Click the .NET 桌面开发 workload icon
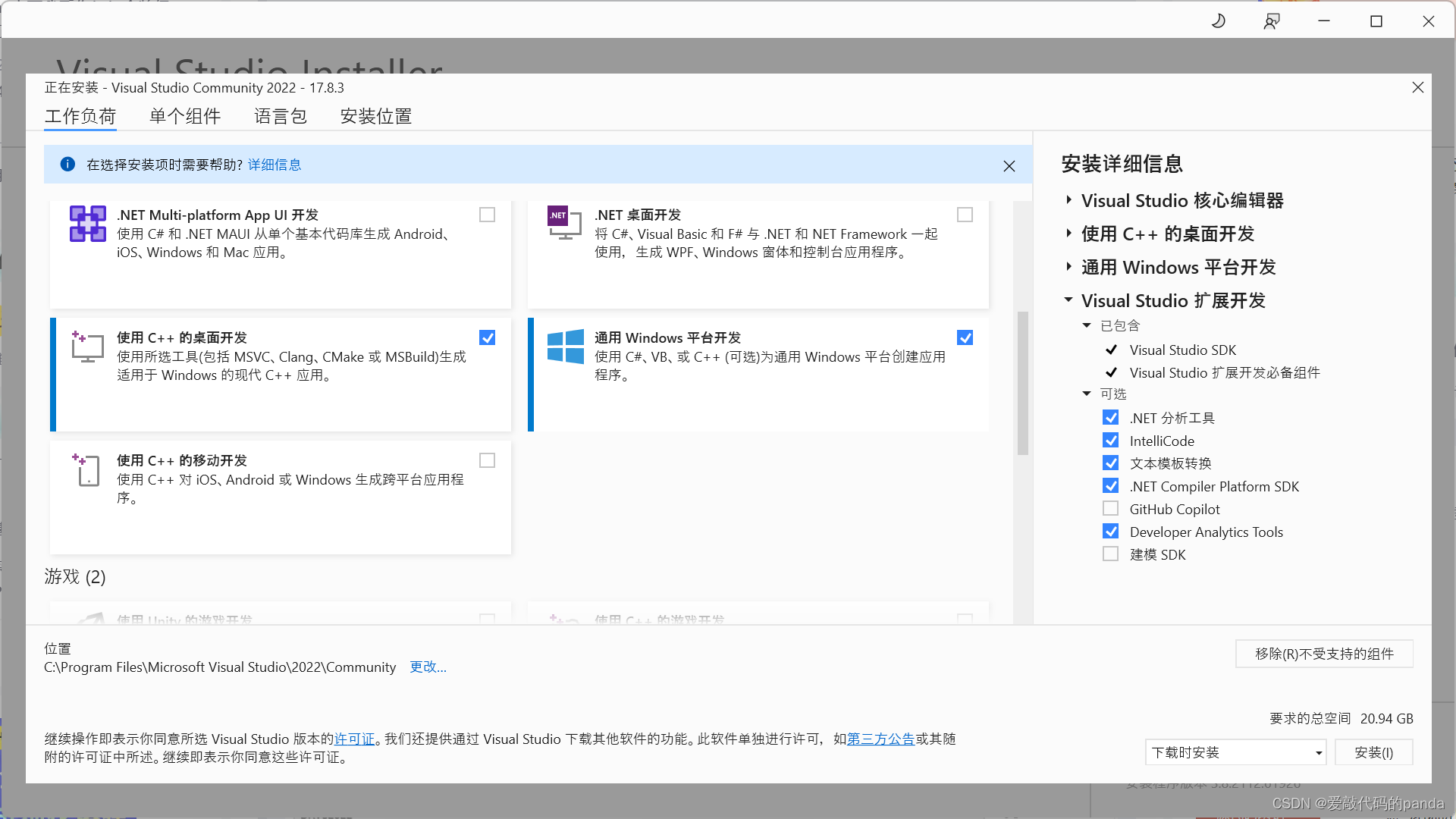 564,224
